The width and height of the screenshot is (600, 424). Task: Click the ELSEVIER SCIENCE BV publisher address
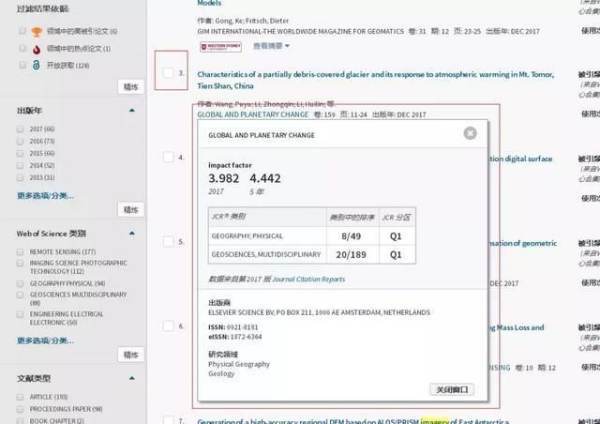[319, 312]
